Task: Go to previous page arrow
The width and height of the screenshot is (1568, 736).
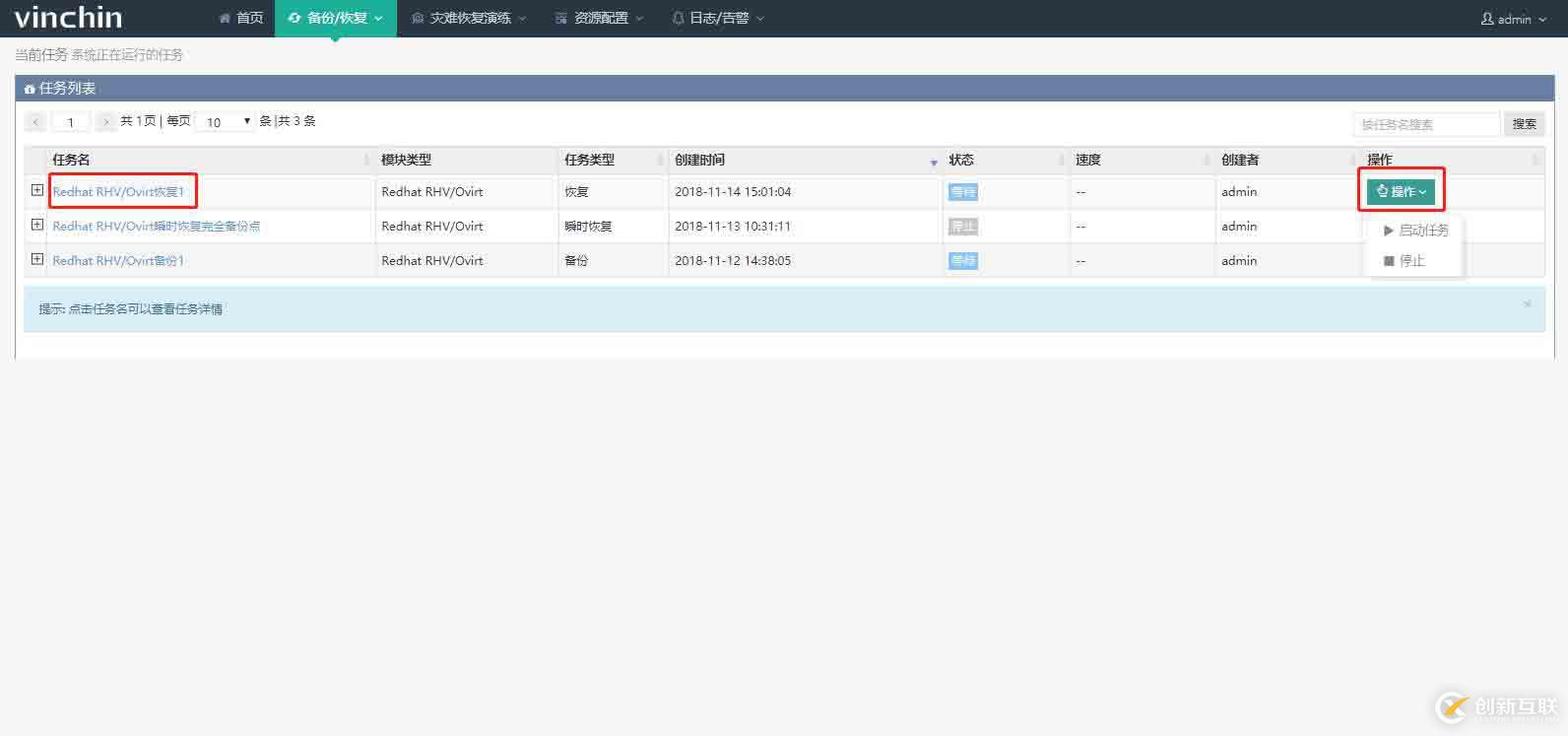Action: pos(35,122)
